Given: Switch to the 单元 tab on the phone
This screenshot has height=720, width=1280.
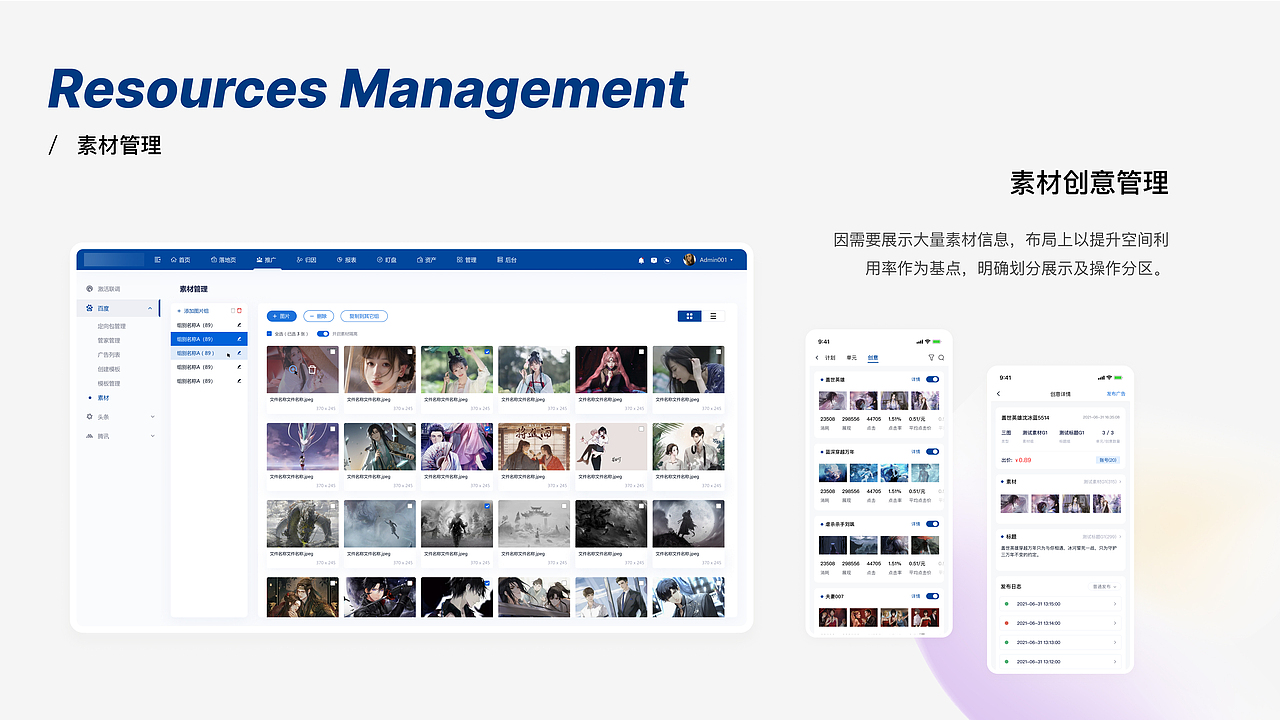Looking at the screenshot, I should (852, 357).
